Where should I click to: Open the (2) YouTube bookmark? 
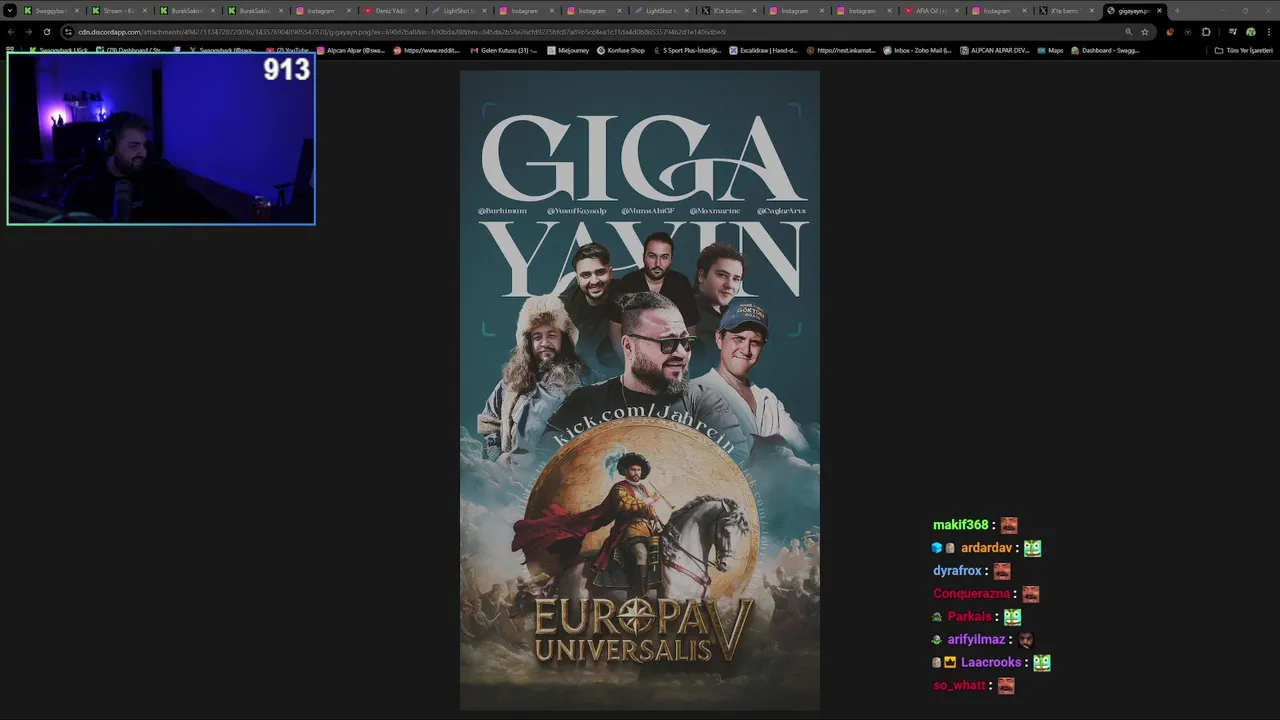pos(288,50)
